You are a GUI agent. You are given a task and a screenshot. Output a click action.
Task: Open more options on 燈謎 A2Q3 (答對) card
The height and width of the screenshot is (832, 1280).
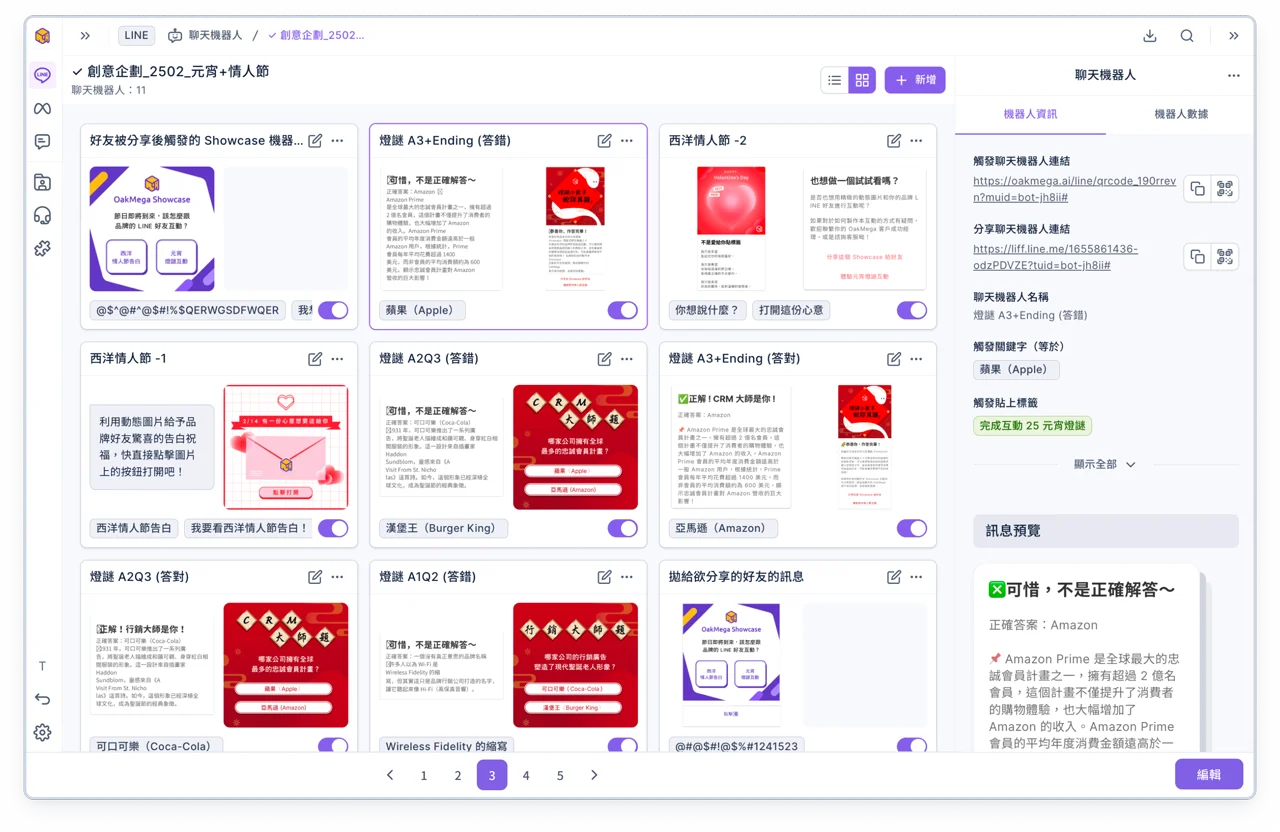(x=338, y=577)
